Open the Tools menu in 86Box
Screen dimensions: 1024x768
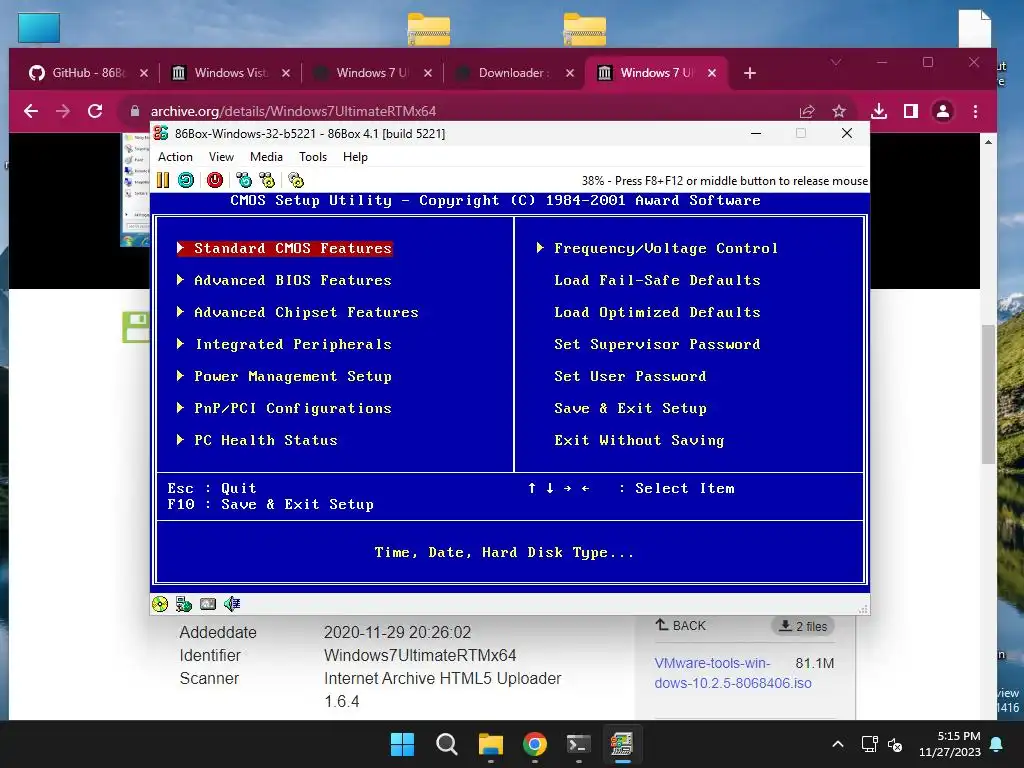pyautogui.click(x=313, y=157)
